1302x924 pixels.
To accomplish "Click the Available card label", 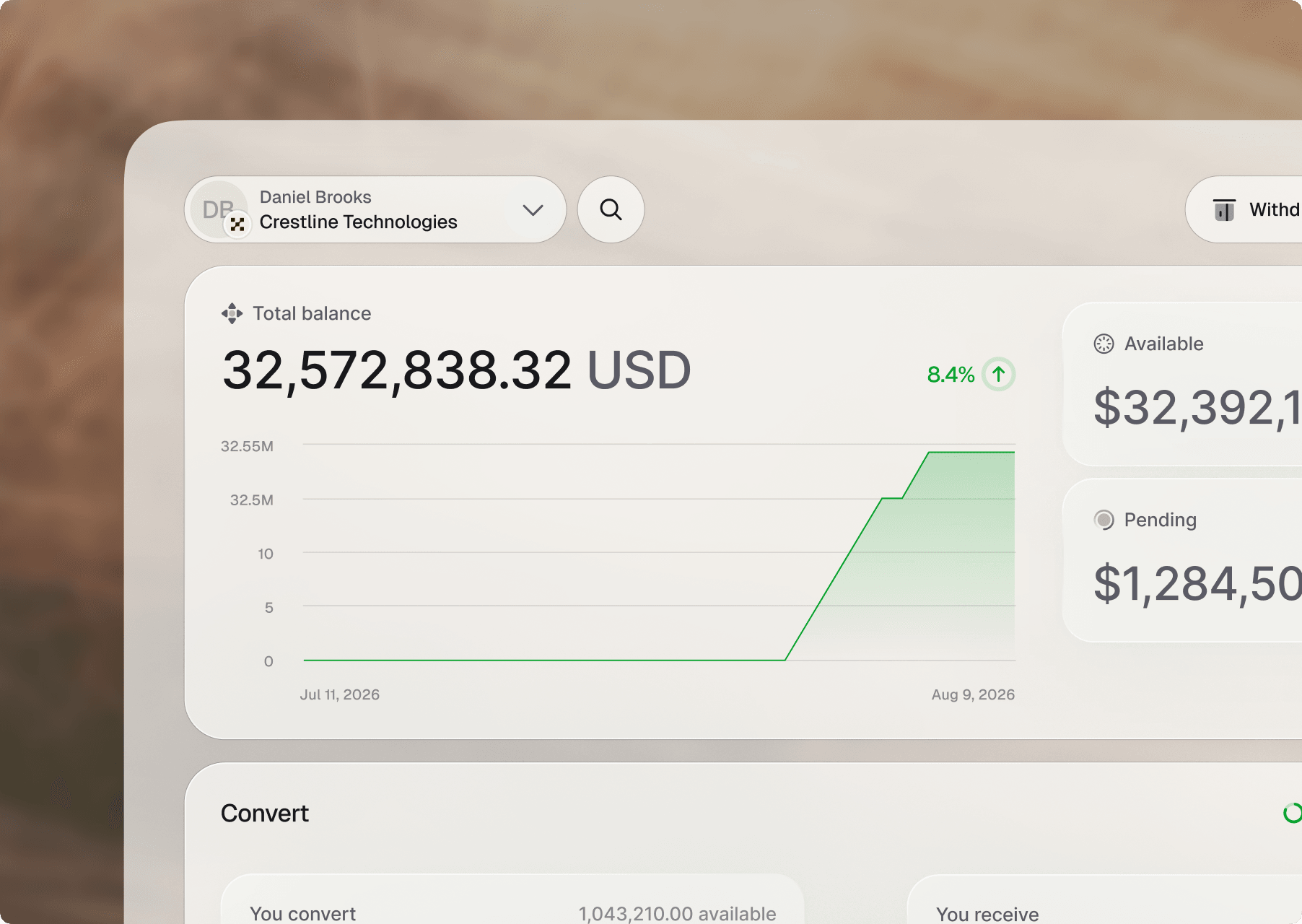I will point(1163,344).
